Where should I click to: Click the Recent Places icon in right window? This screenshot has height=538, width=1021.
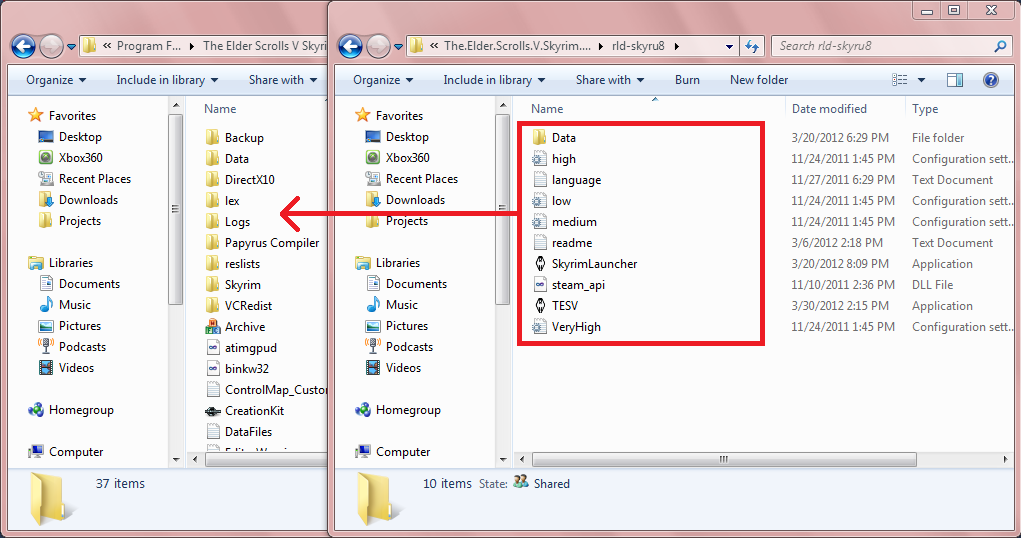tap(372, 178)
